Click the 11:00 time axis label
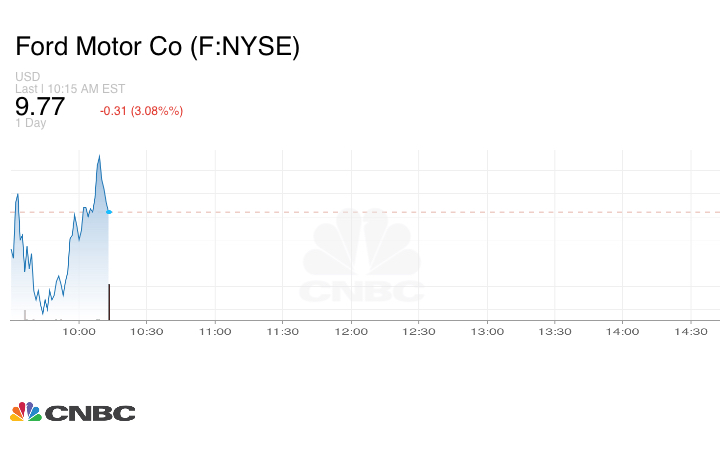This screenshot has height=450, width=720. pyautogui.click(x=215, y=331)
